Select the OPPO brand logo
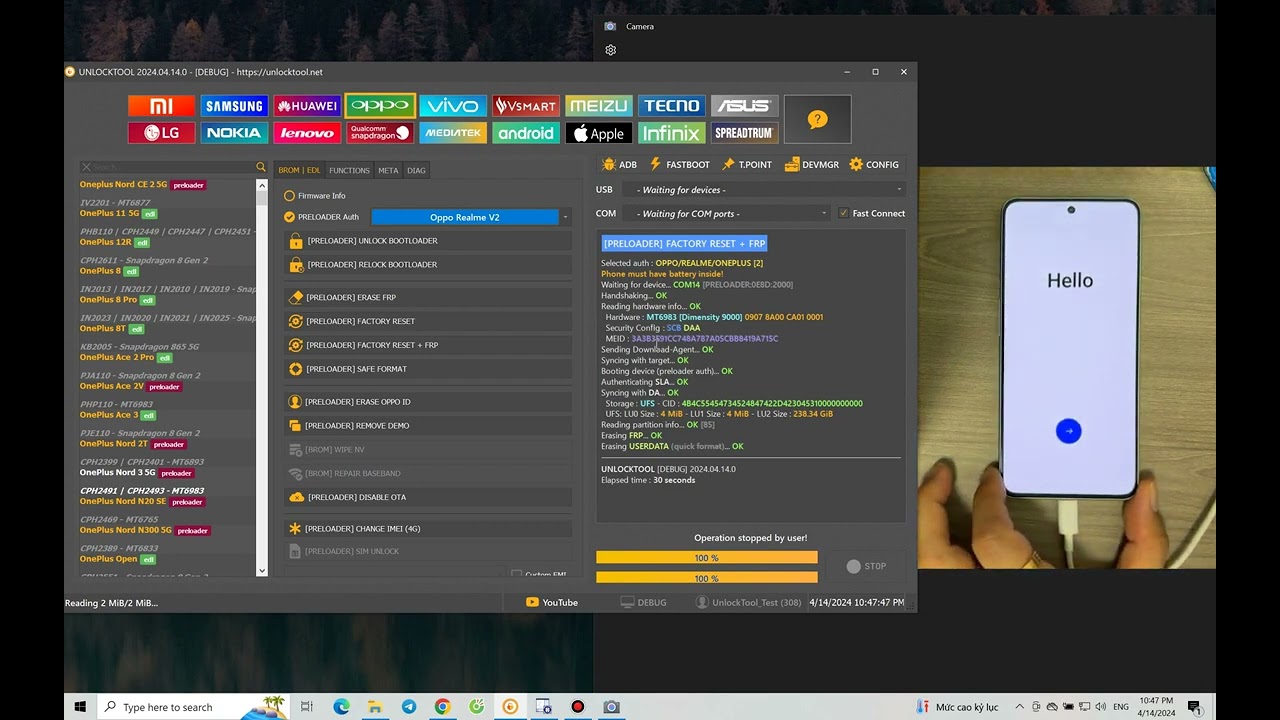Viewport: 1280px width, 720px height. click(x=380, y=106)
